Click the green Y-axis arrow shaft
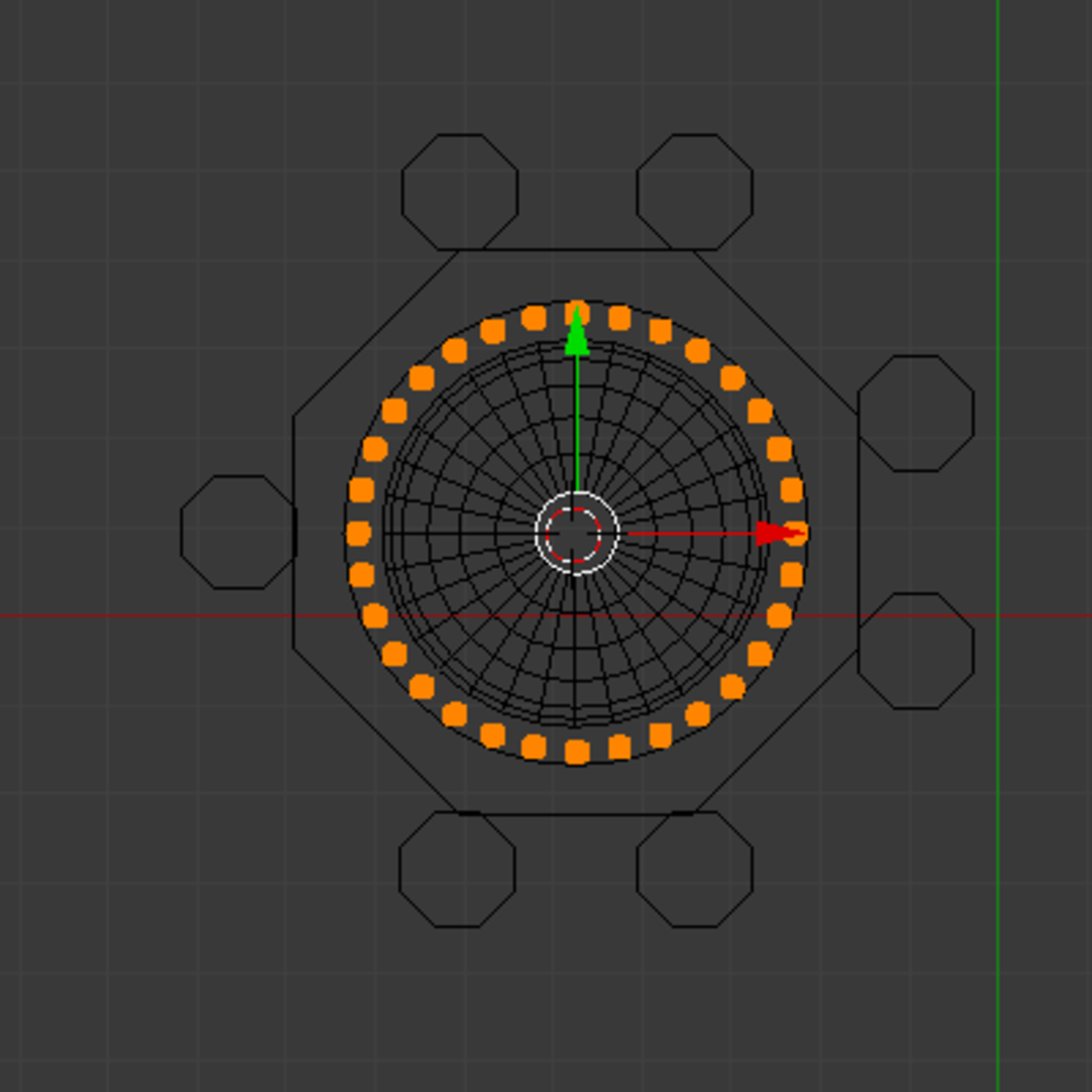 (x=576, y=419)
